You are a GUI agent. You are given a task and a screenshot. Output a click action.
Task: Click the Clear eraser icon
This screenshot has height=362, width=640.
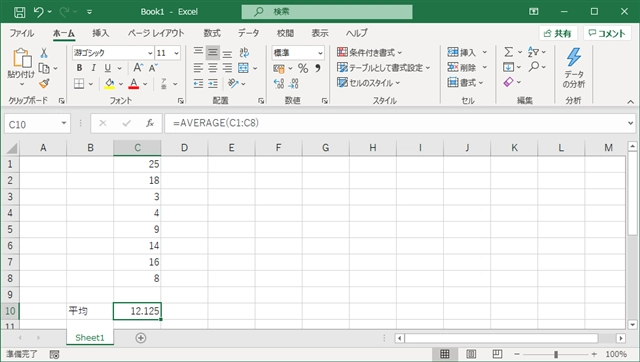click(x=509, y=82)
